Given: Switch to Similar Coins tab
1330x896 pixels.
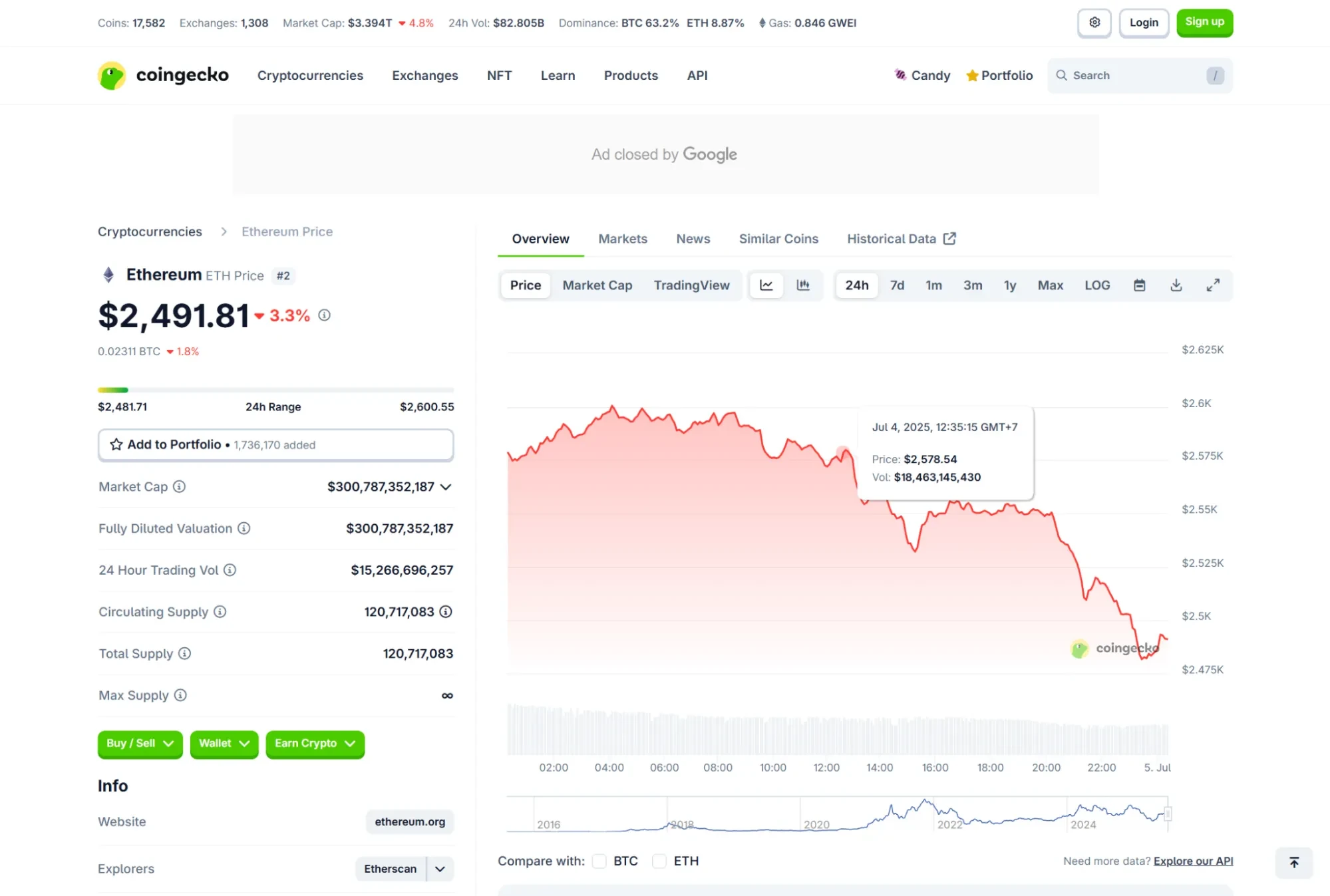Looking at the screenshot, I should pyautogui.click(x=778, y=239).
